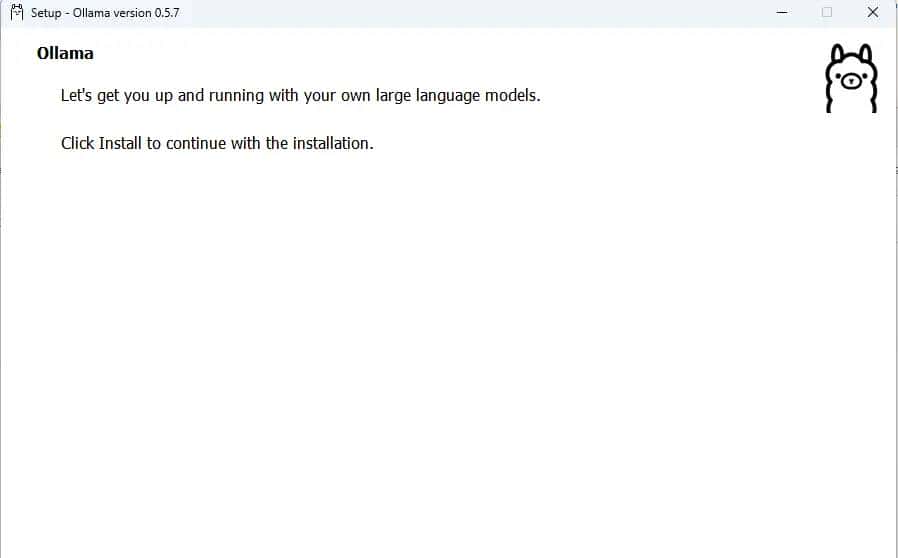
Task: Minimize the Ollama Setup window
Action: pyautogui.click(x=781, y=13)
